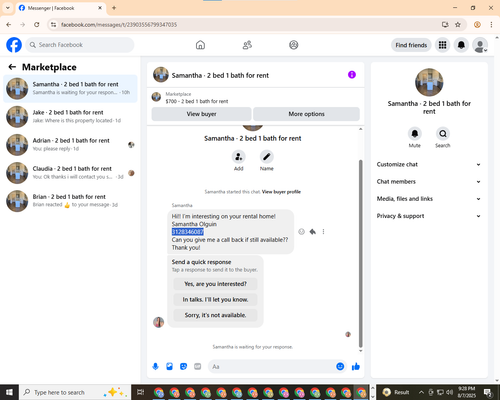Click the Add people icon
This screenshot has height=400, width=500.
(x=239, y=157)
